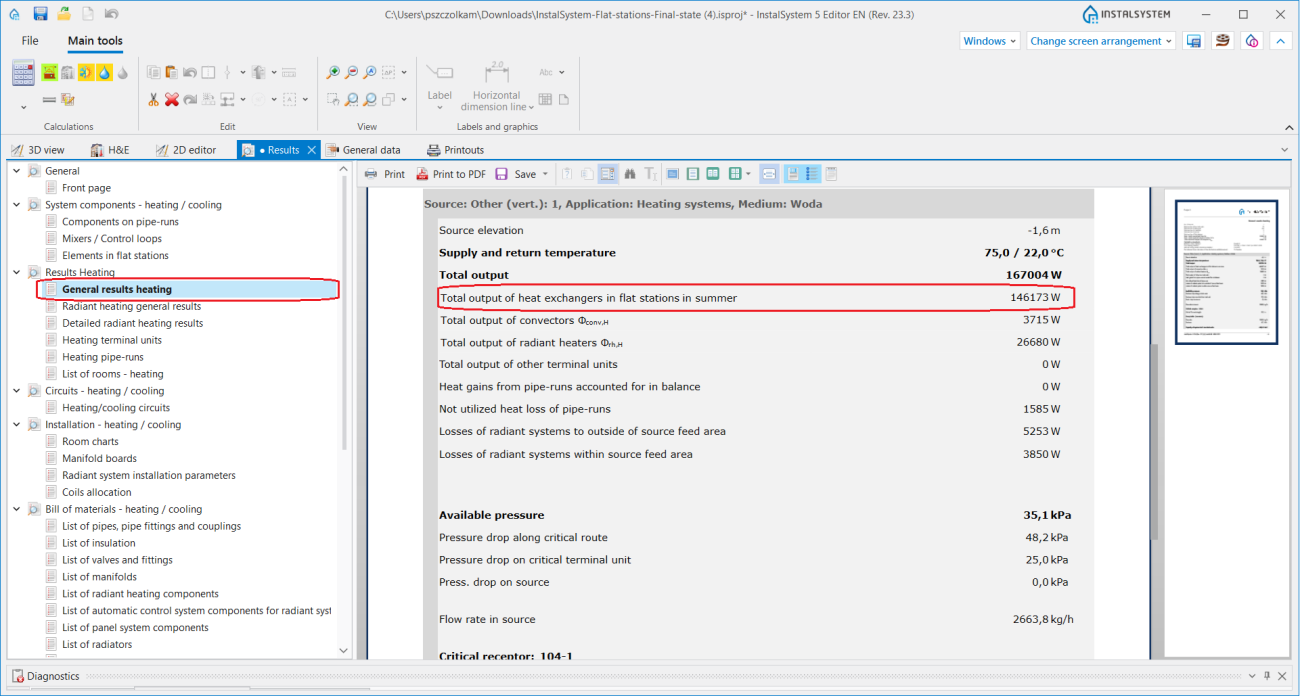Screen dimensions: 1300x696
Task: Click the Print button in results toolbar
Action: coord(385,174)
